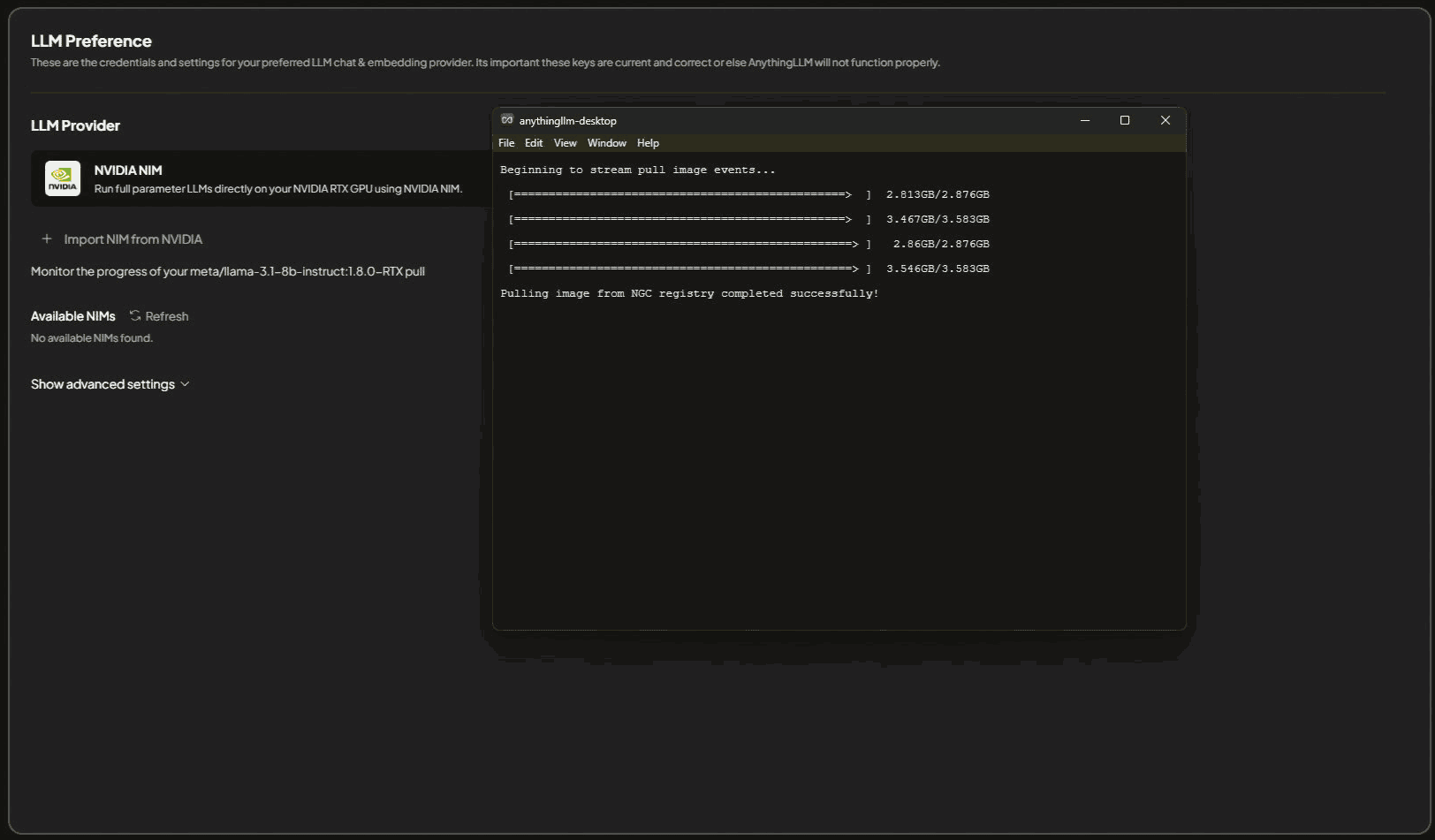1435x840 pixels.
Task: Click the progress bar showing 2.813GB/2.876GB
Action: coord(680,194)
